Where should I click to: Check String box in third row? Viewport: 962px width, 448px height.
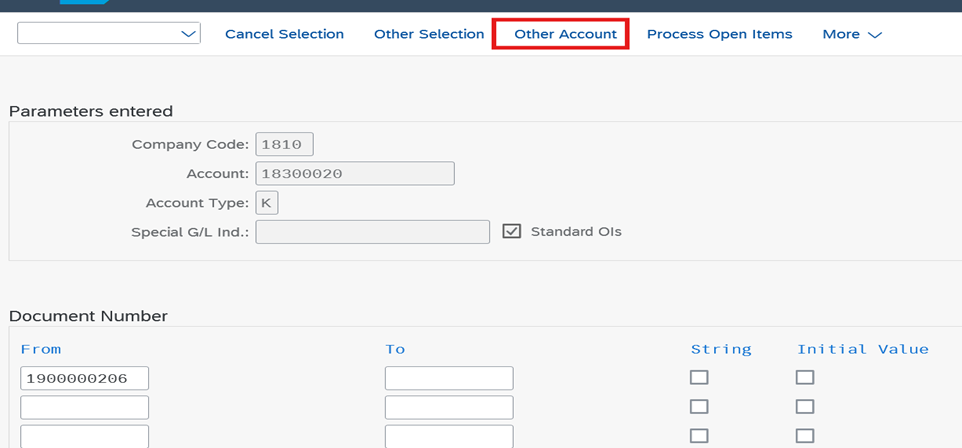pos(699,436)
